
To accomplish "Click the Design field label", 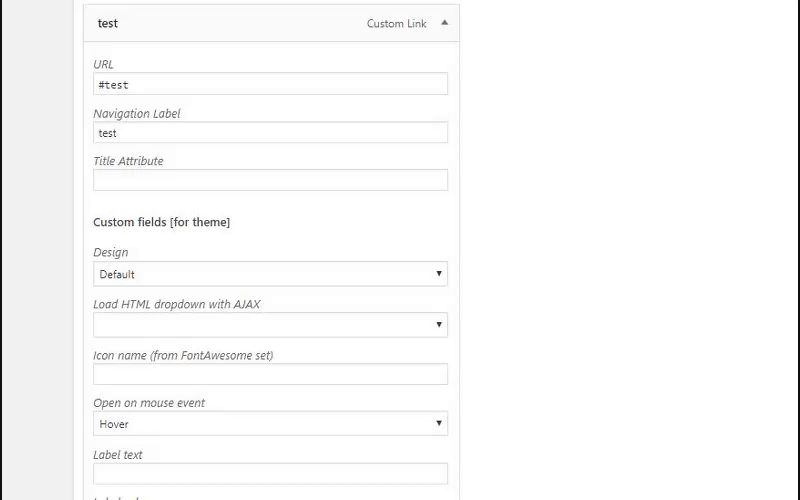I will coord(110,253).
